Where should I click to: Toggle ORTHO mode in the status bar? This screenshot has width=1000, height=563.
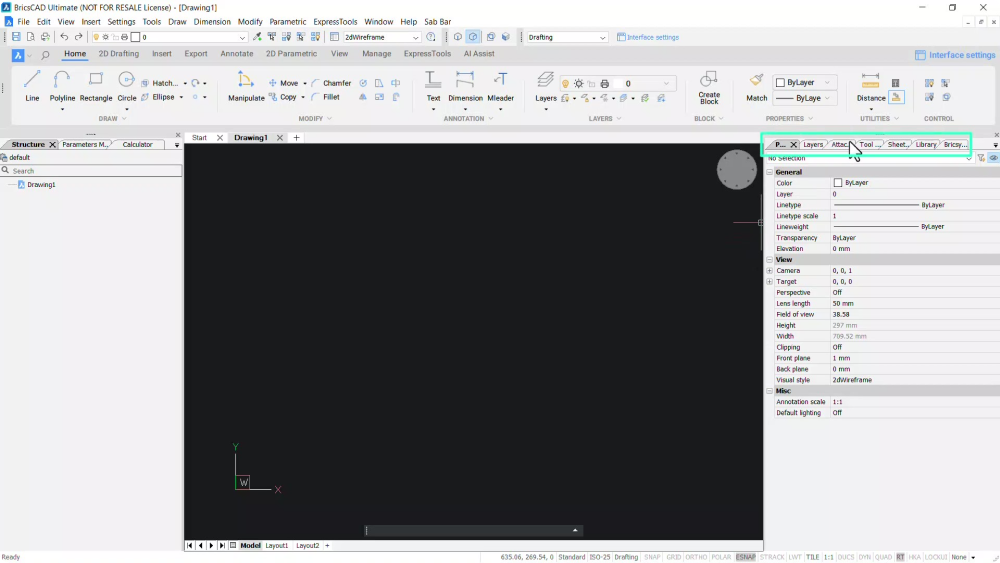696,557
